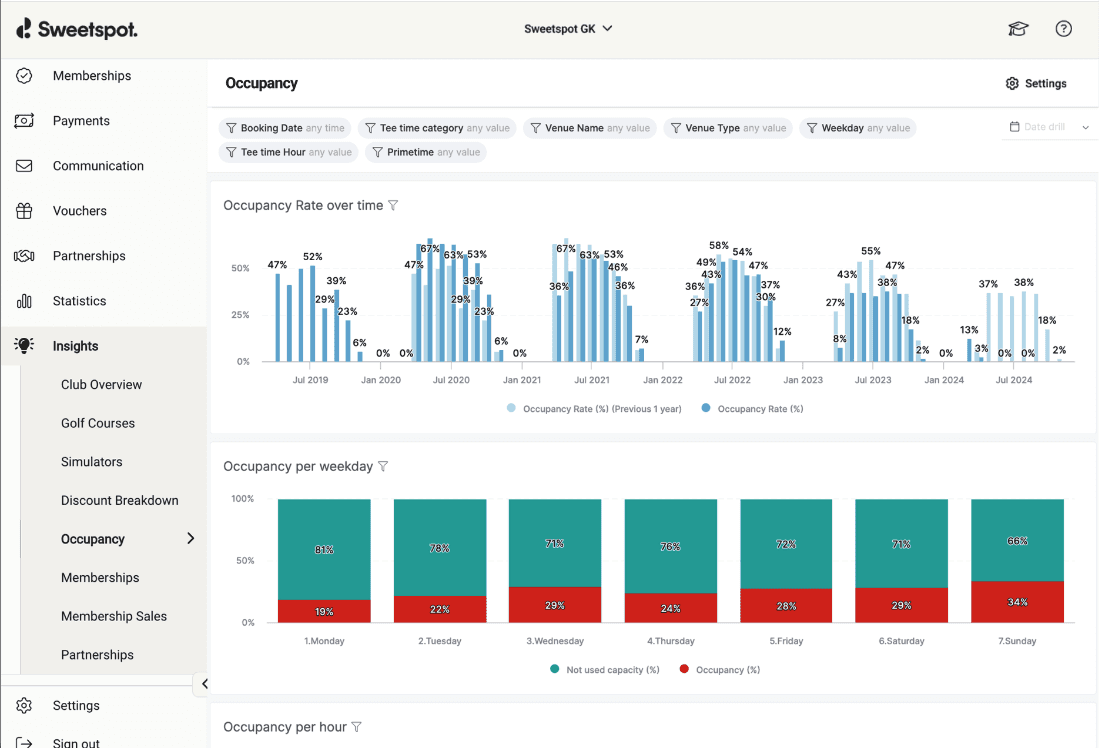Viewport: 1099px width, 748px height.
Task: Open the help question mark icon
Action: tap(1063, 29)
